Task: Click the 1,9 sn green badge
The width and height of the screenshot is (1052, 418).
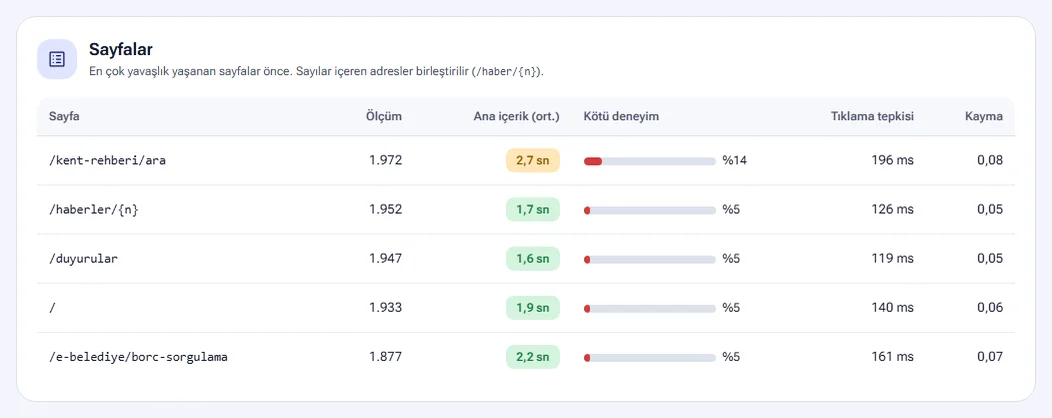Action: (533, 308)
